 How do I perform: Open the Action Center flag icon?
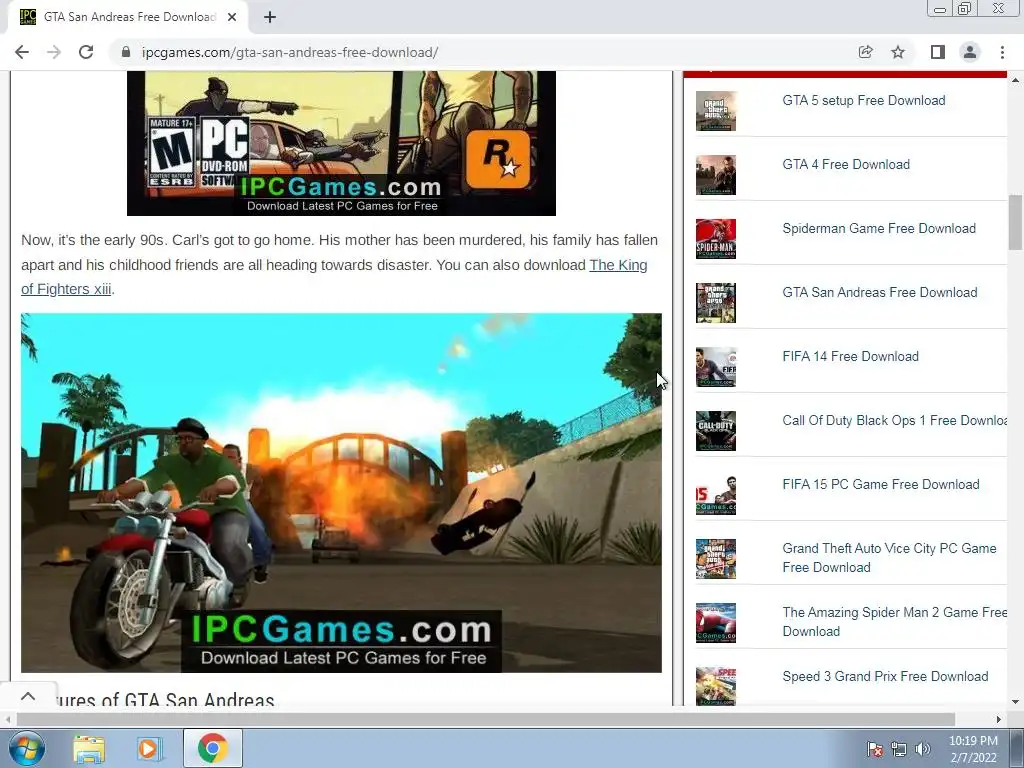tap(874, 749)
